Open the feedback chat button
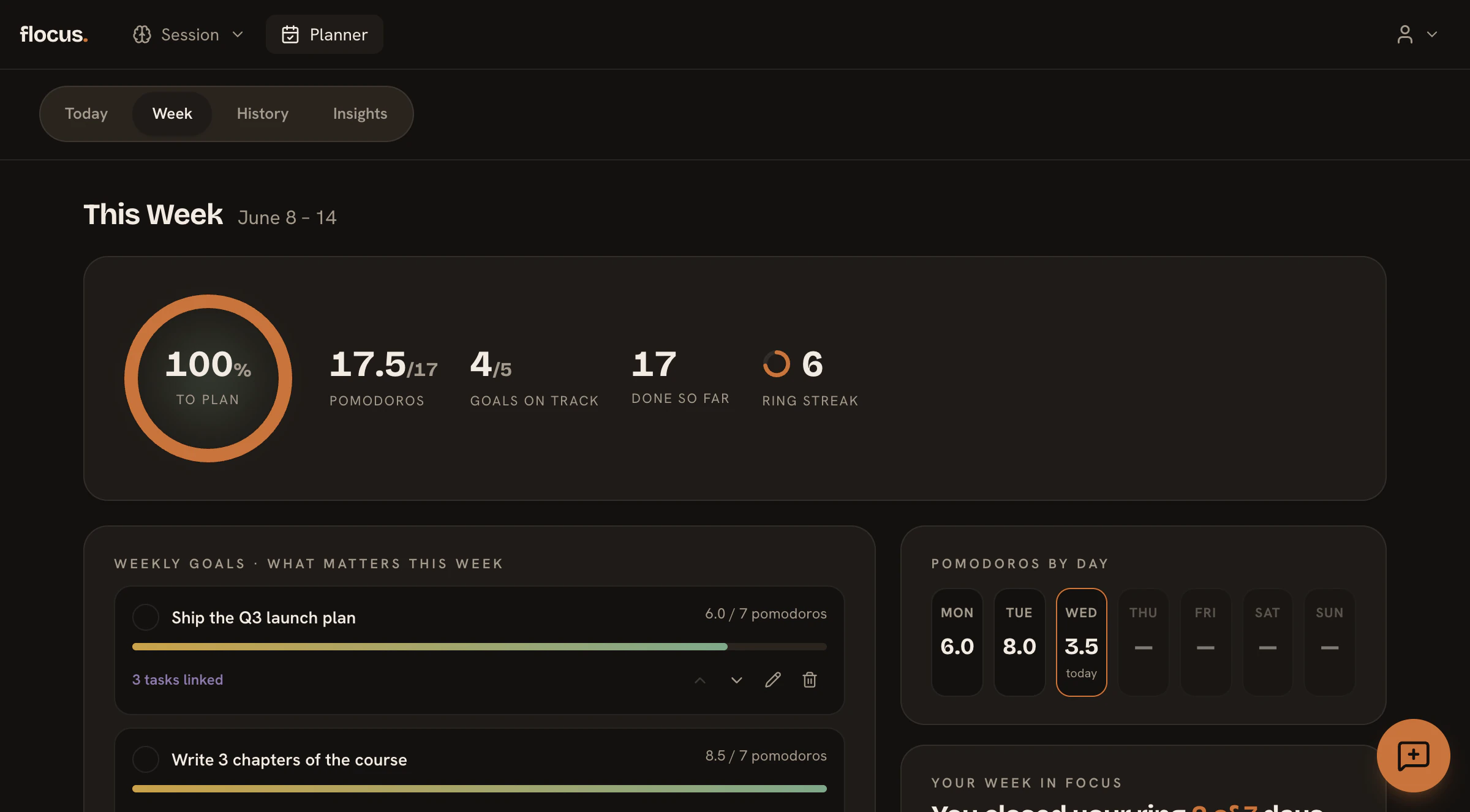The width and height of the screenshot is (1470, 812). pyautogui.click(x=1414, y=756)
